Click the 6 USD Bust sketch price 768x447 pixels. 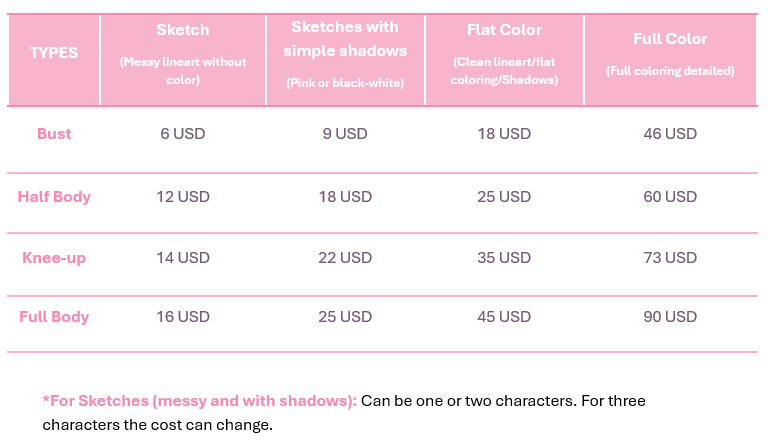coord(183,134)
